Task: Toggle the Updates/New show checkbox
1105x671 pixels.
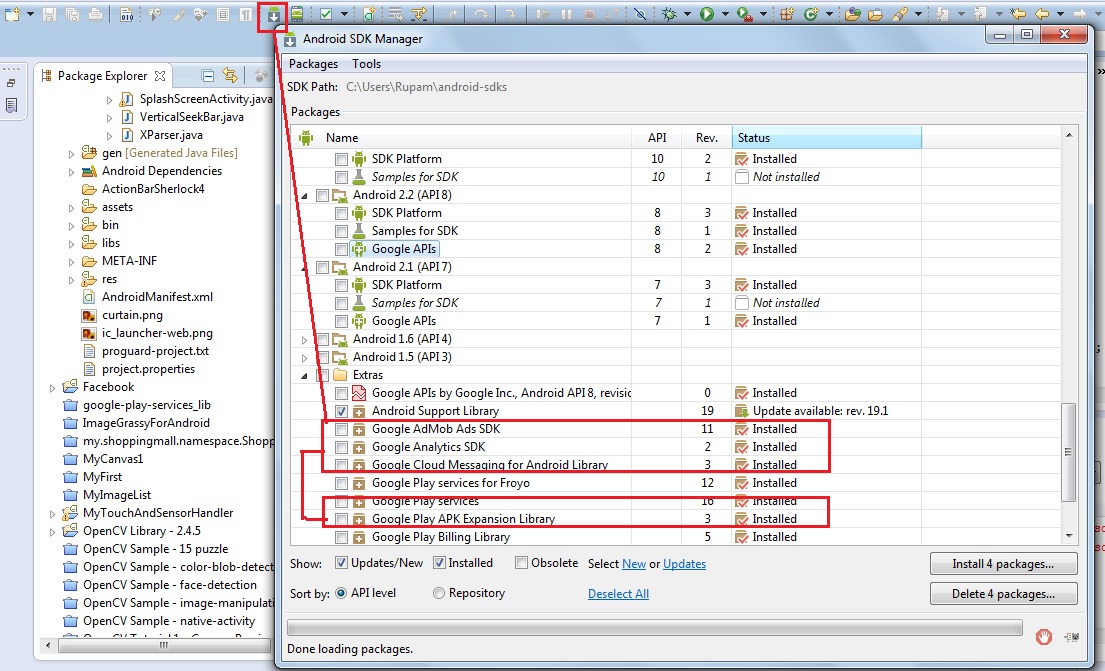Action: tap(341, 562)
